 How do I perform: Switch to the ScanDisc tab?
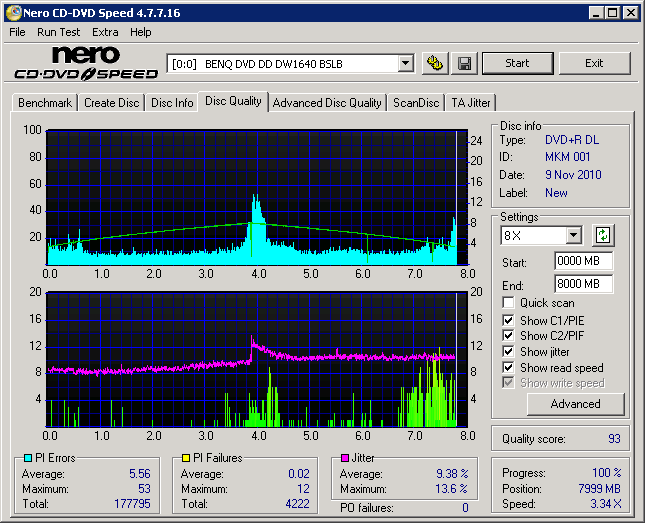pyautogui.click(x=416, y=103)
